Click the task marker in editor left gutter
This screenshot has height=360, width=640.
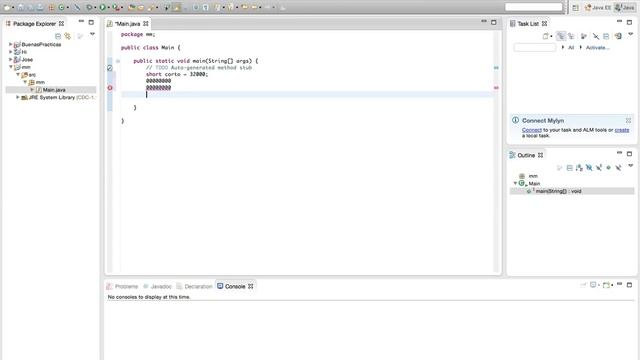(110, 68)
